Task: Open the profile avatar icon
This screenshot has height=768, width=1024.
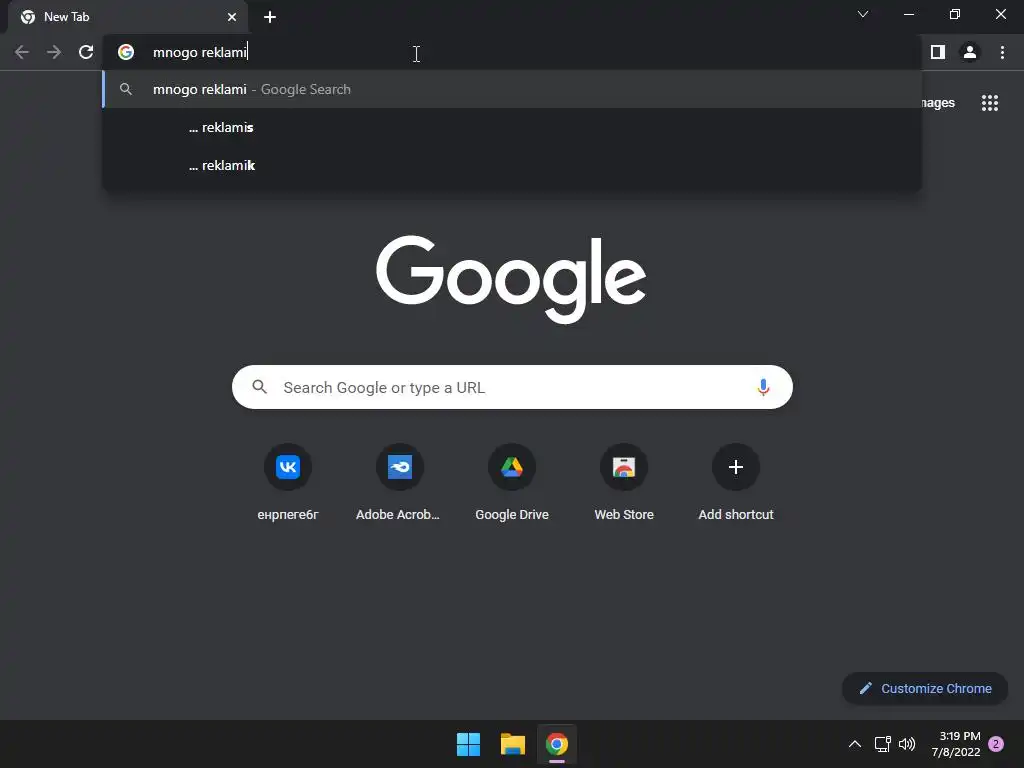Action: point(970,52)
